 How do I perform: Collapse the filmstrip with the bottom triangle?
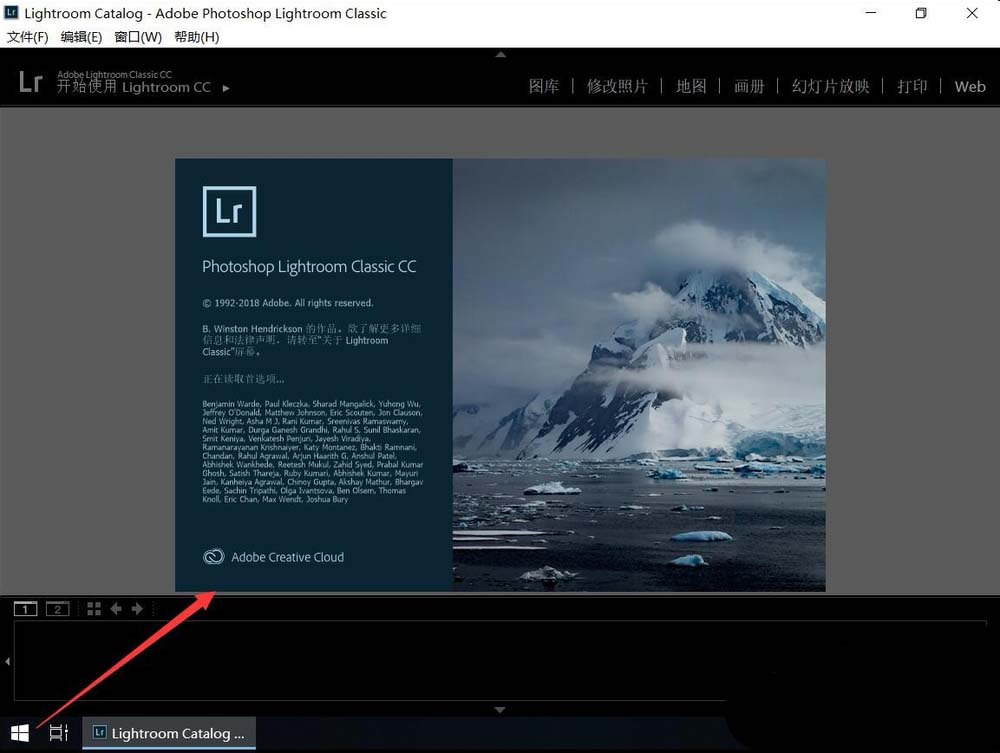[500, 709]
